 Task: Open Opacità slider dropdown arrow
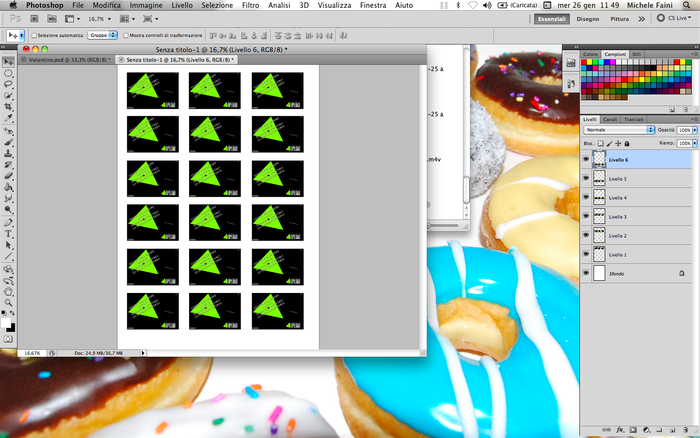695,130
